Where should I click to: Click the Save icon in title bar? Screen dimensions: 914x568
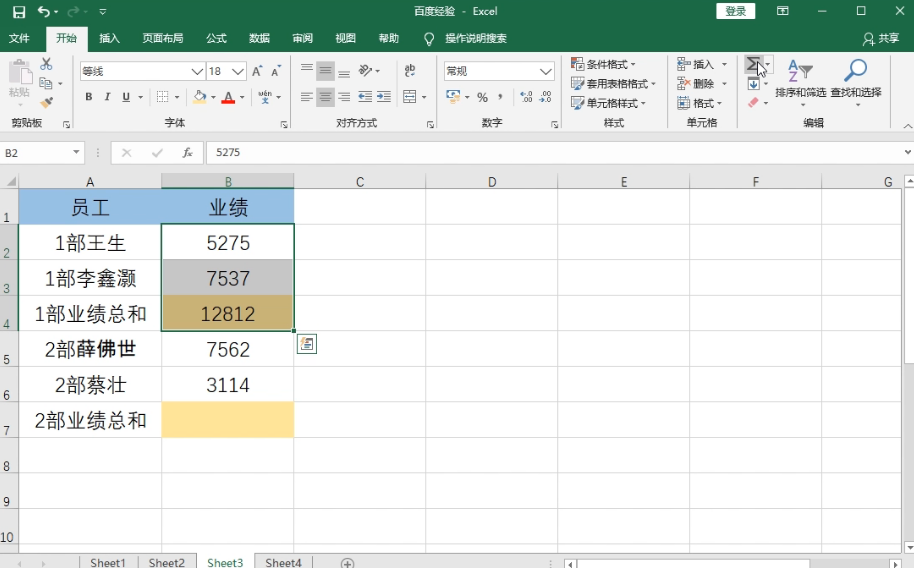19,12
